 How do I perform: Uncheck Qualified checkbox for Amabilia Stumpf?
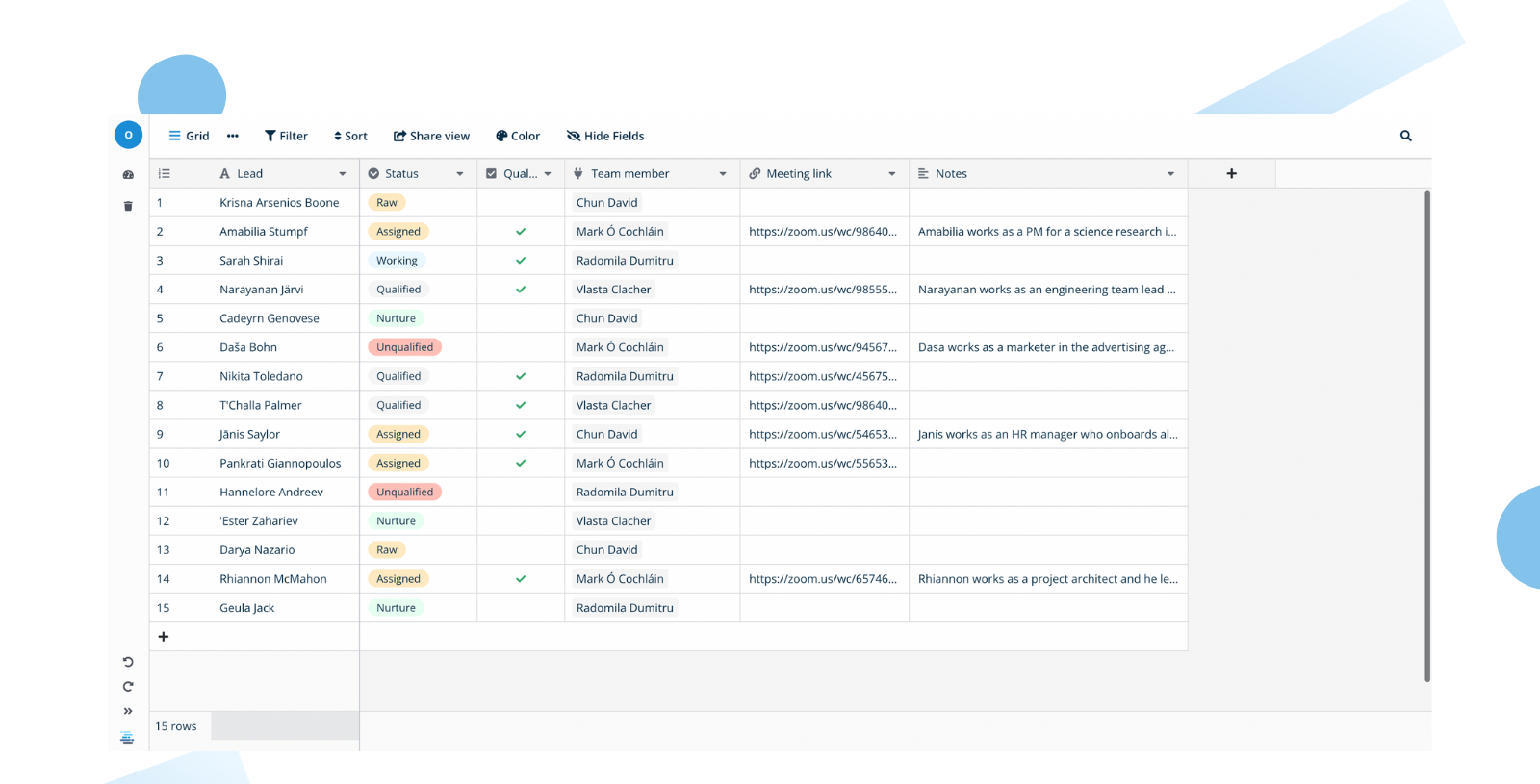pos(521,232)
